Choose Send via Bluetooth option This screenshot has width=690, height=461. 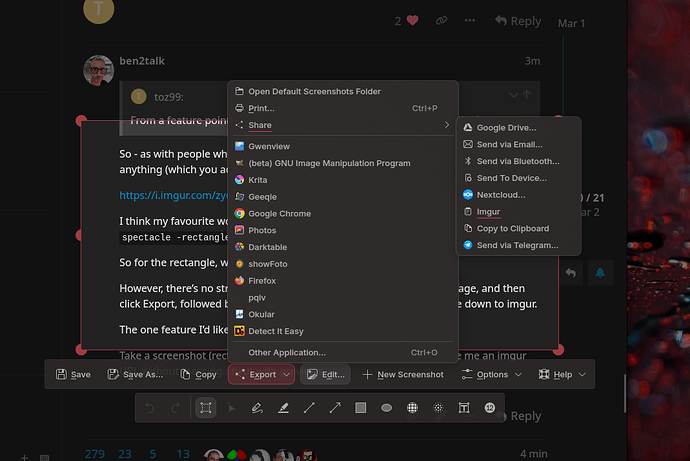pyautogui.click(x=519, y=161)
